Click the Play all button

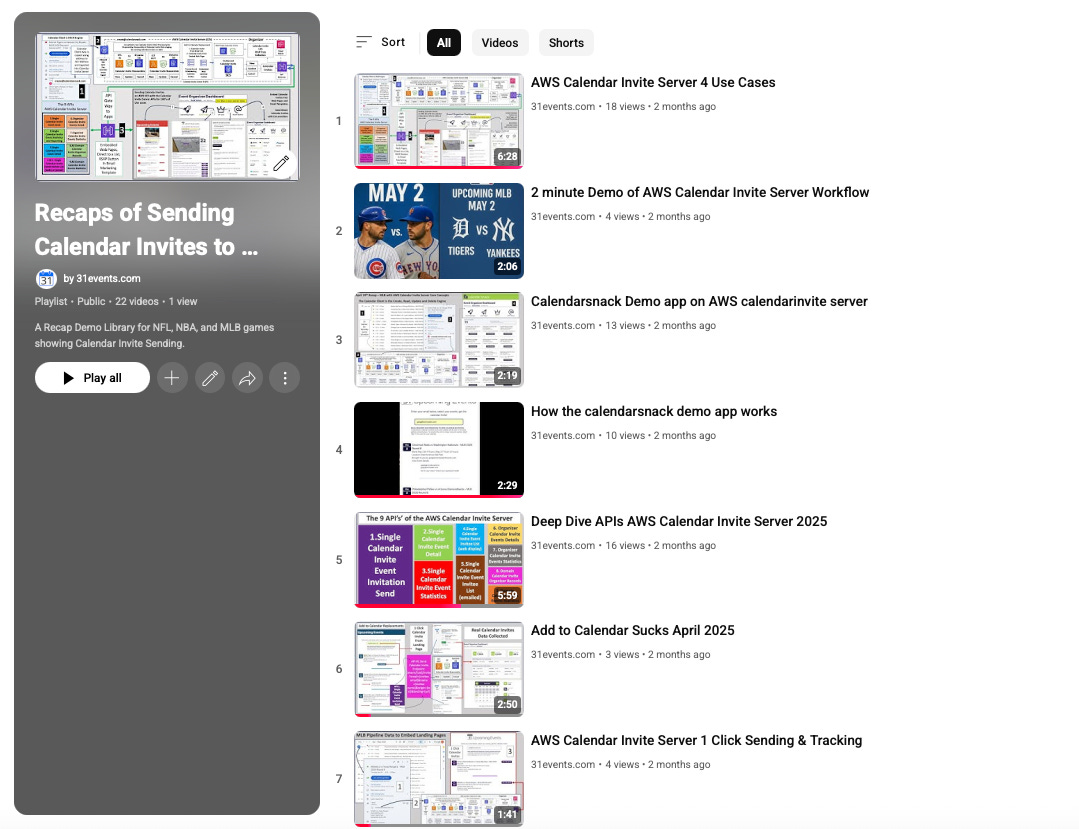pyautogui.click(x=92, y=378)
